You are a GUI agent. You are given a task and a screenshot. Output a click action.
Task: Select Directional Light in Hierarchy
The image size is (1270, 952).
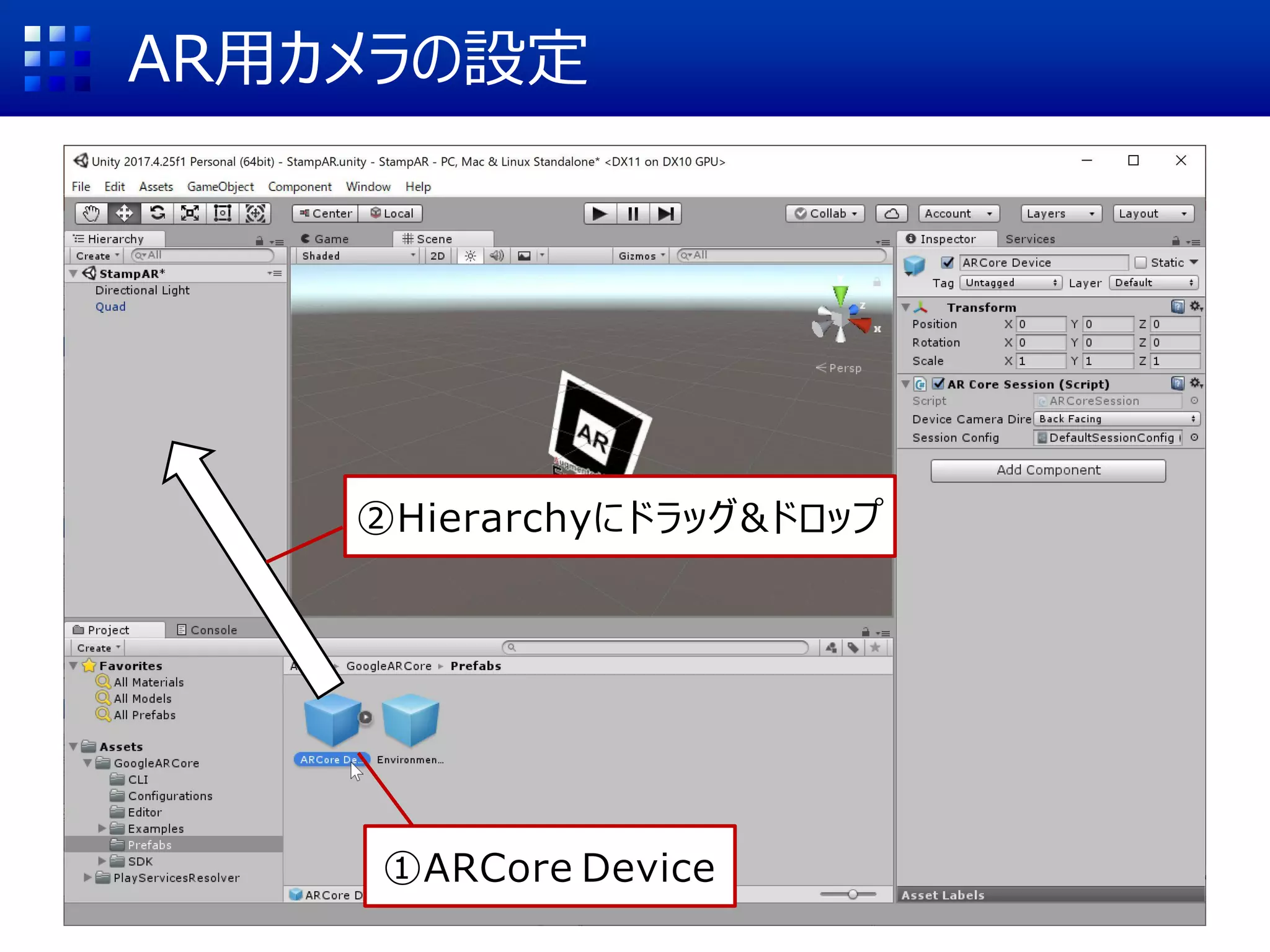tap(142, 290)
